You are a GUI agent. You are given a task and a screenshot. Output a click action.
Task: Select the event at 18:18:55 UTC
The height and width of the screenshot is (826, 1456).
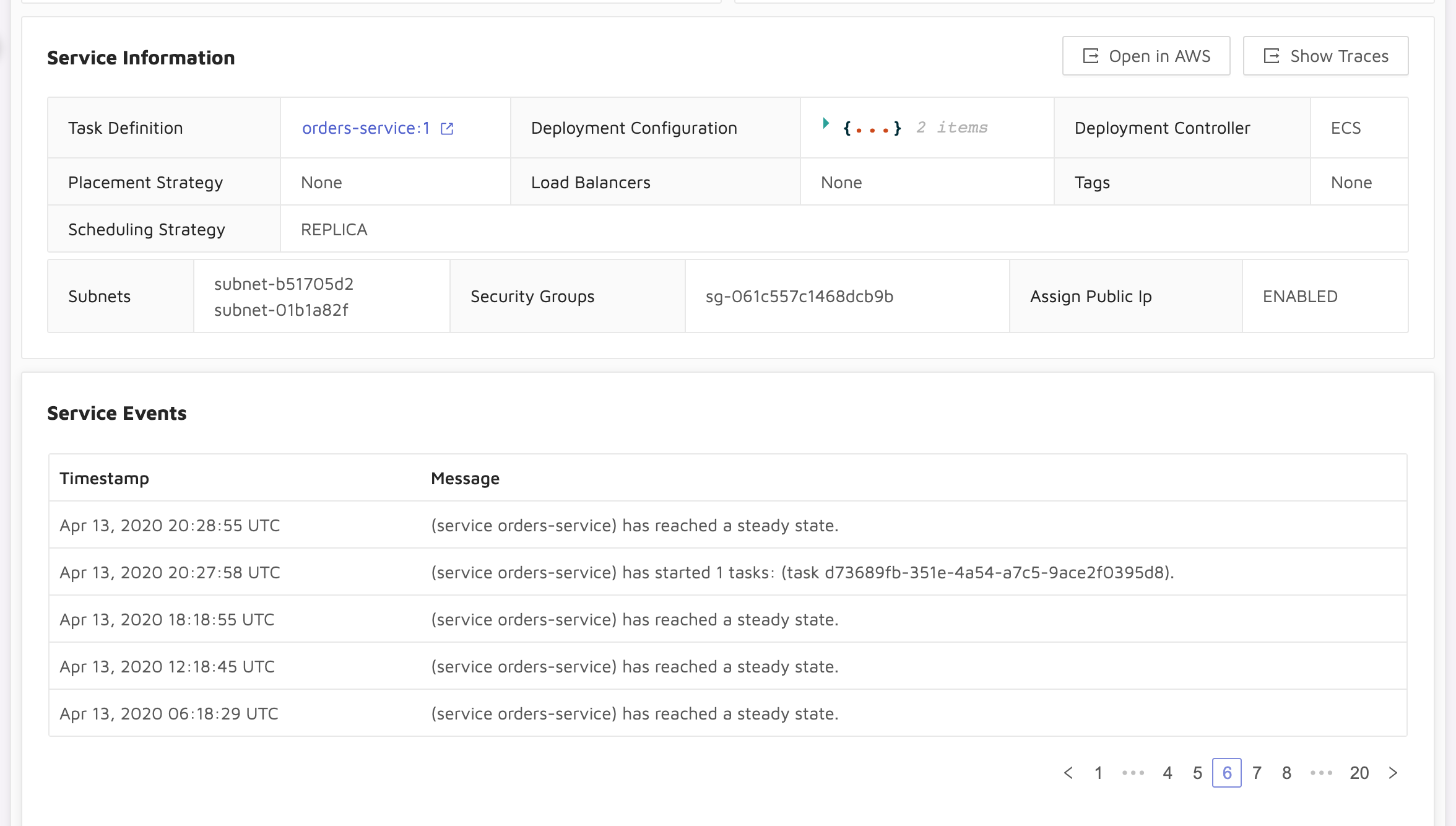(x=728, y=619)
